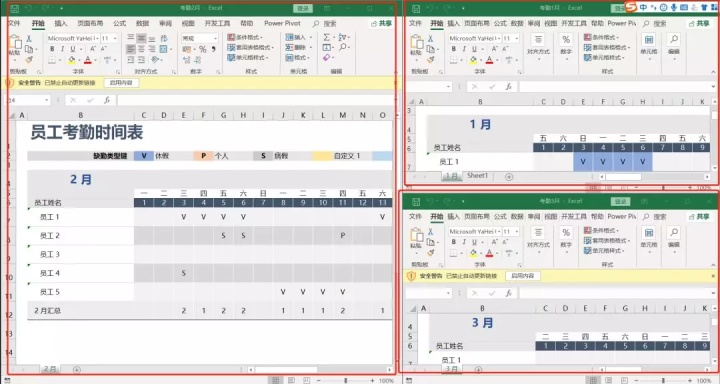Image resolution: width=720 pixels, height=384 pixels.
Task: Toggle Italic in the 考勤1月 window
Action: (464, 49)
